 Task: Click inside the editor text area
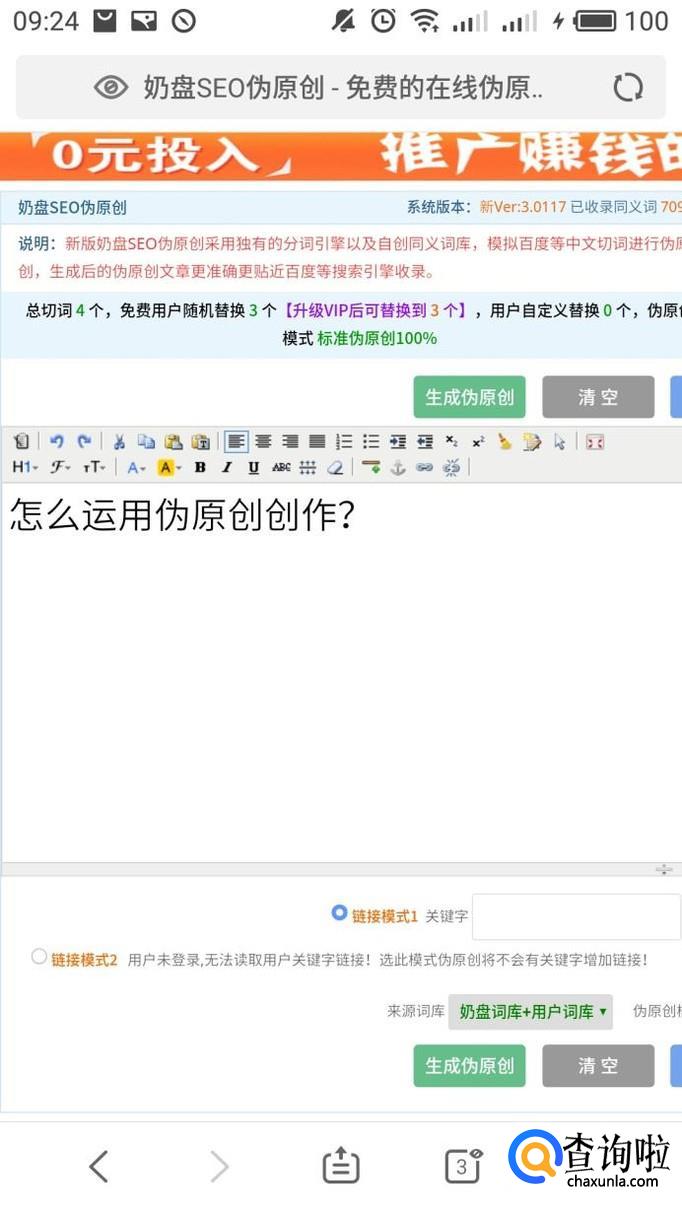tap(341, 672)
